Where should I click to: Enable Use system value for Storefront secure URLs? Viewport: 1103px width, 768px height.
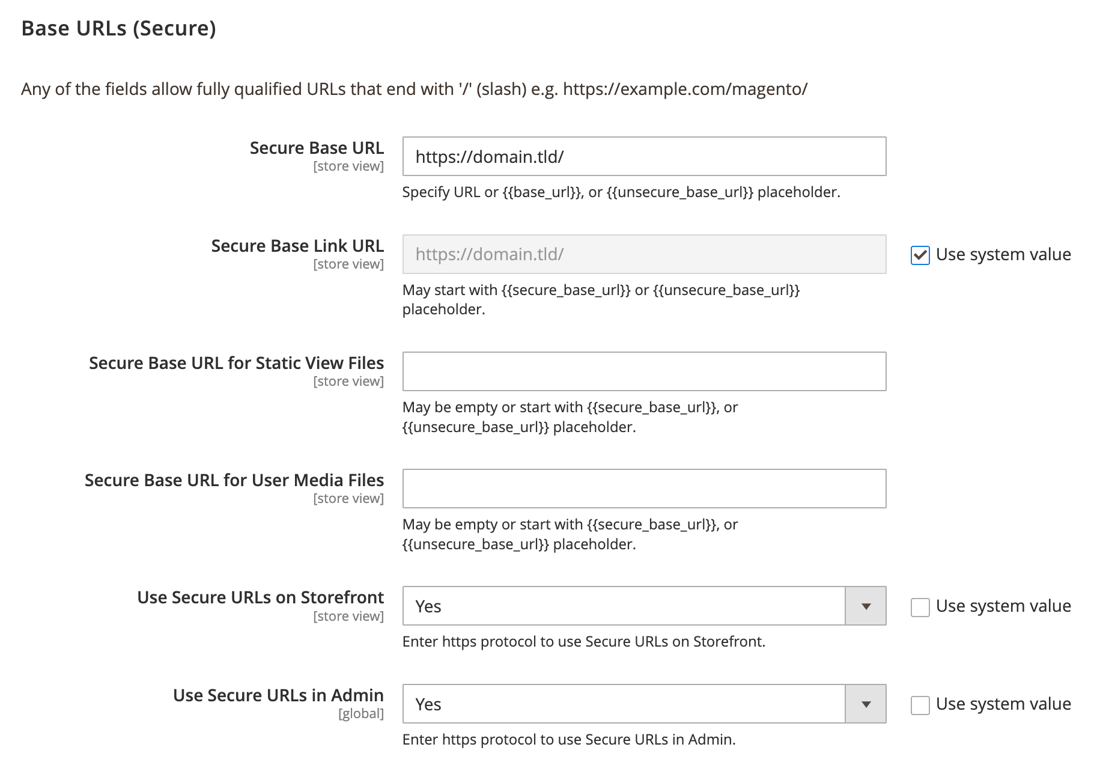click(x=920, y=606)
